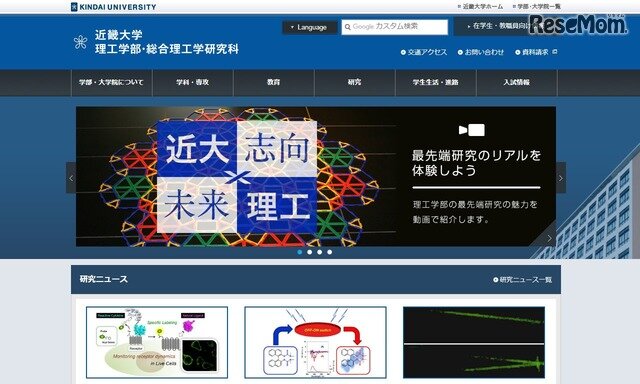
Task: Open the Language dropdown
Action: click(309, 27)
